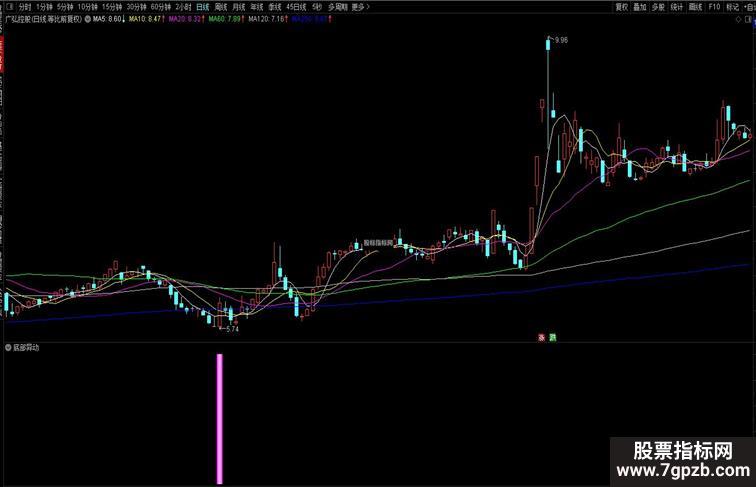This screenshot has height=487, width=756.
Task: Click the magenta signal bar in indicator panel
Action: (x=220, y=419)
